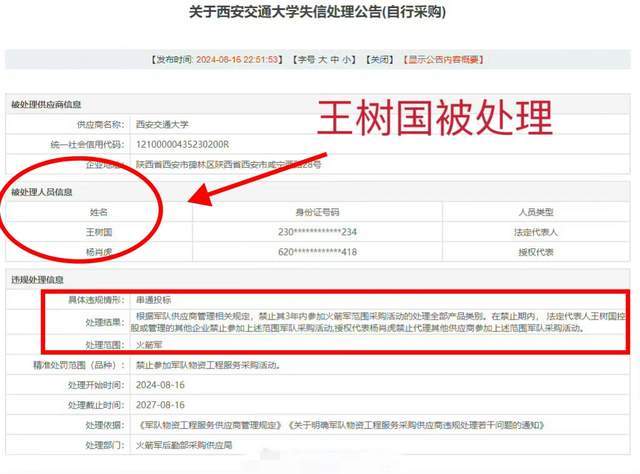Select credit code 12100000435230200R
The height and width of the screenshot is (474, 640).
coord(182,145)
